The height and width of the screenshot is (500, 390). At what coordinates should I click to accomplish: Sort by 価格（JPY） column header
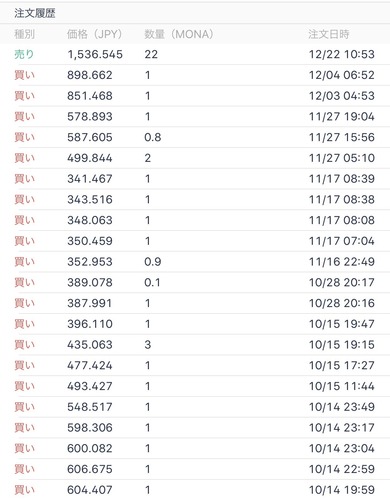[94, 34]
